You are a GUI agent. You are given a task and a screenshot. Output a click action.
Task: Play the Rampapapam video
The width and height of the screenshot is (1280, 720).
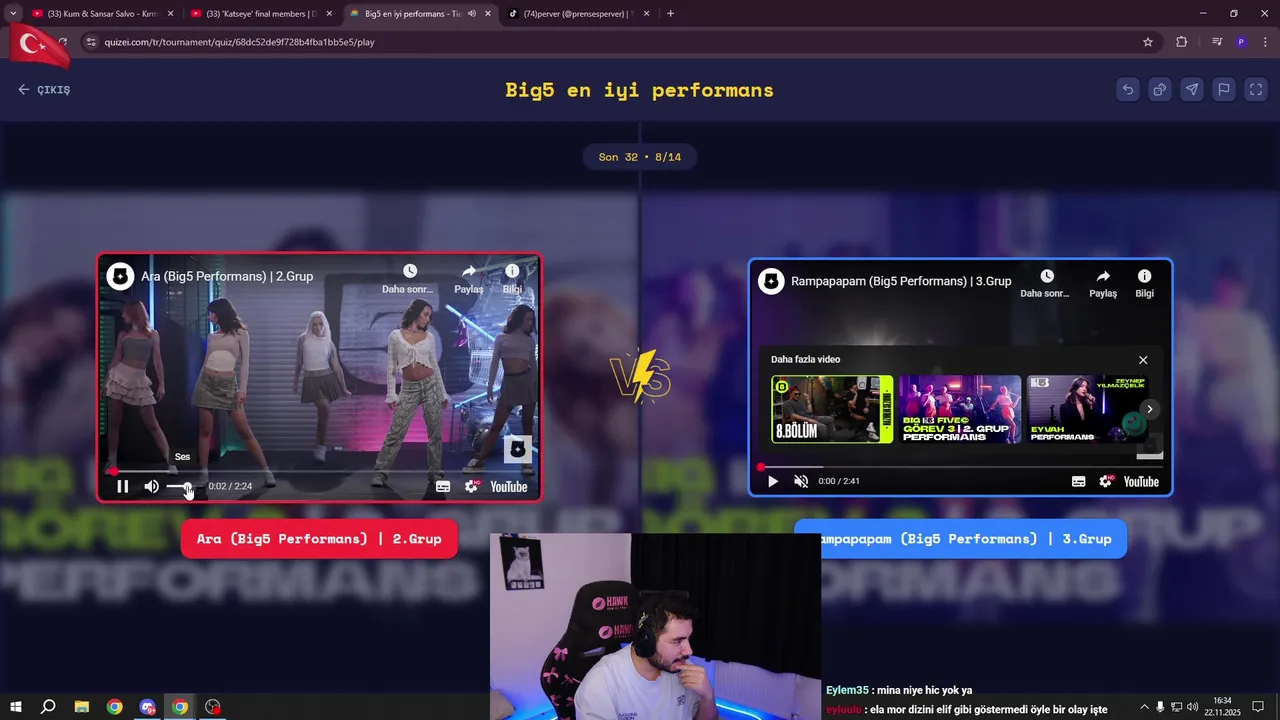pyautogui.click(x=773, y=482)
